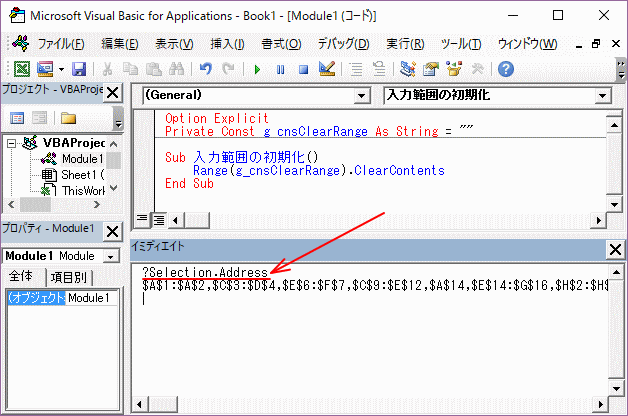Click End Sub code line
The image size is (628, 416).
click(x=189, y=183)
